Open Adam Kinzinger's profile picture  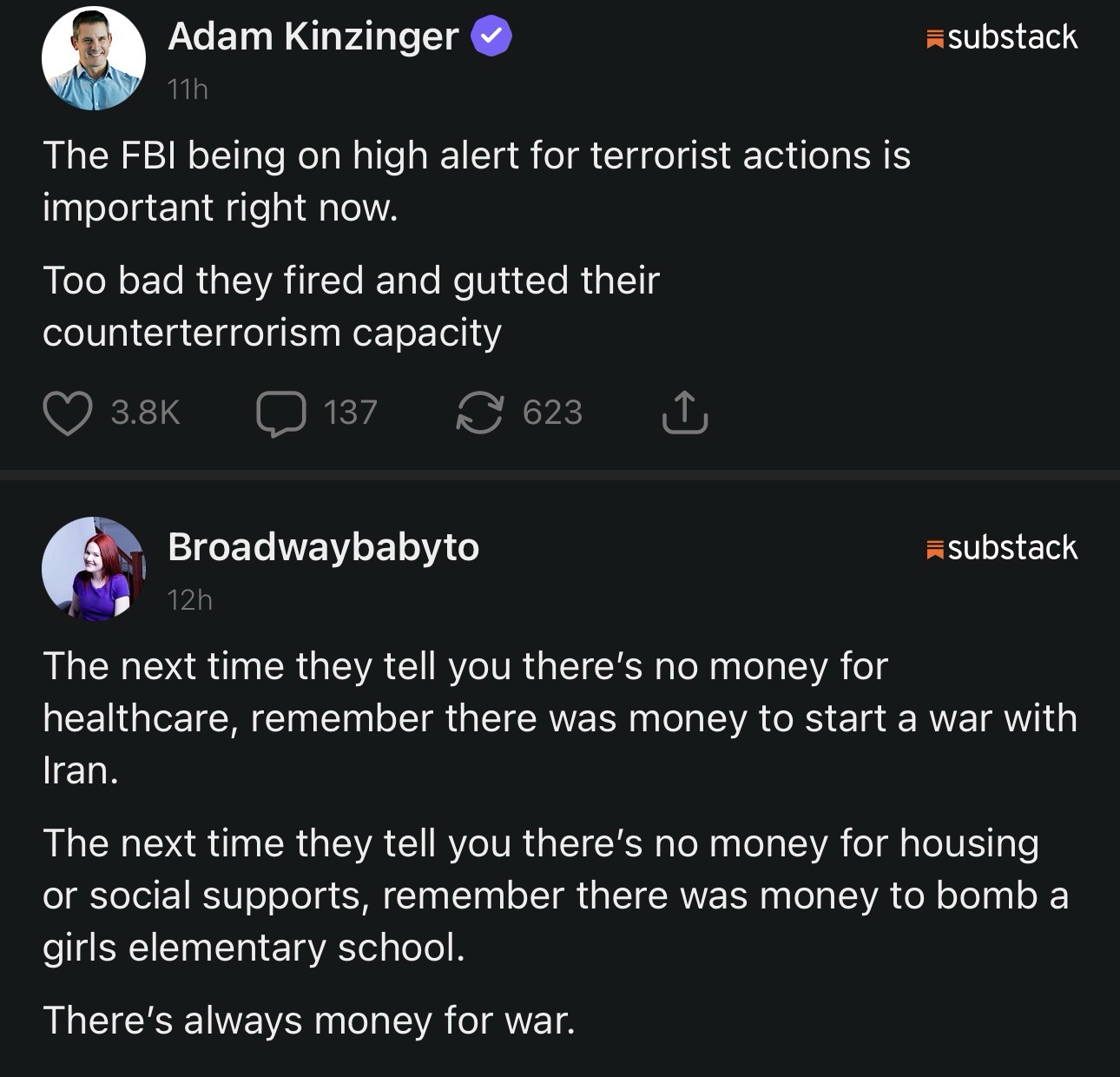(x=94, y=59)
